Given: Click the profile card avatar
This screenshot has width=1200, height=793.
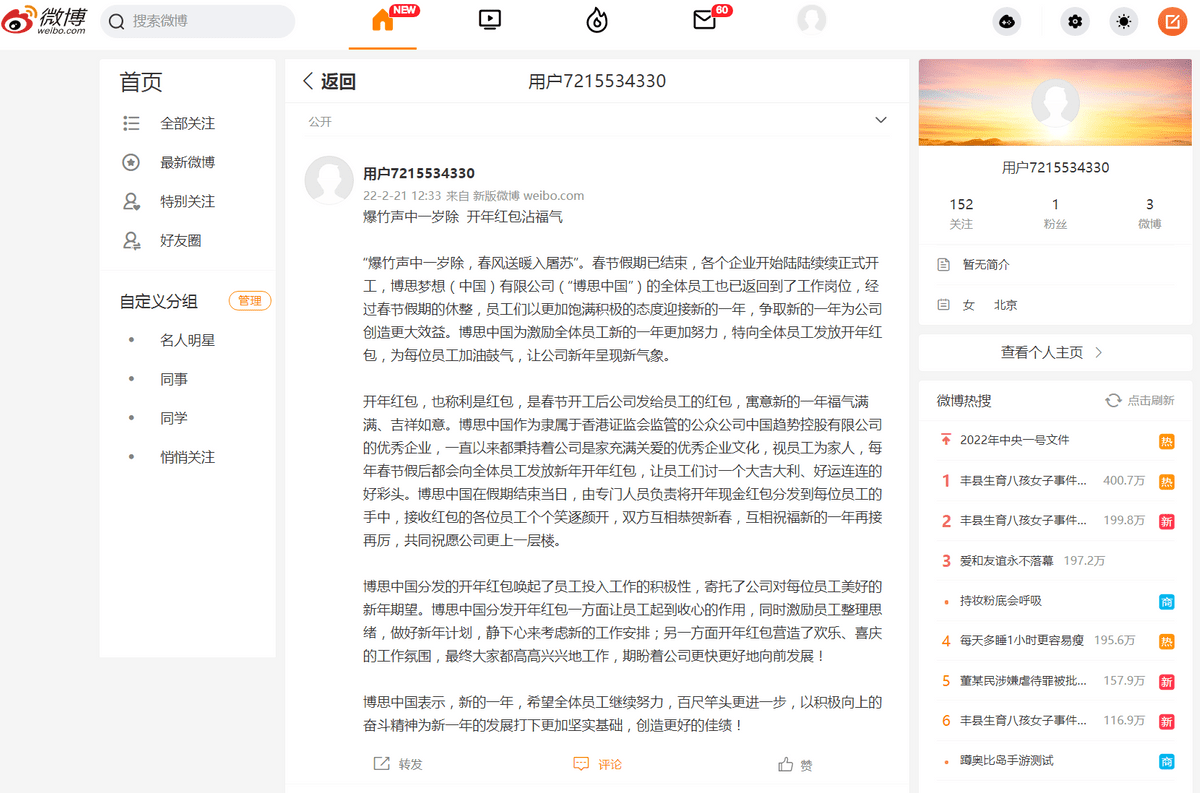Looking at the screenshot, I should (1055, 104).
